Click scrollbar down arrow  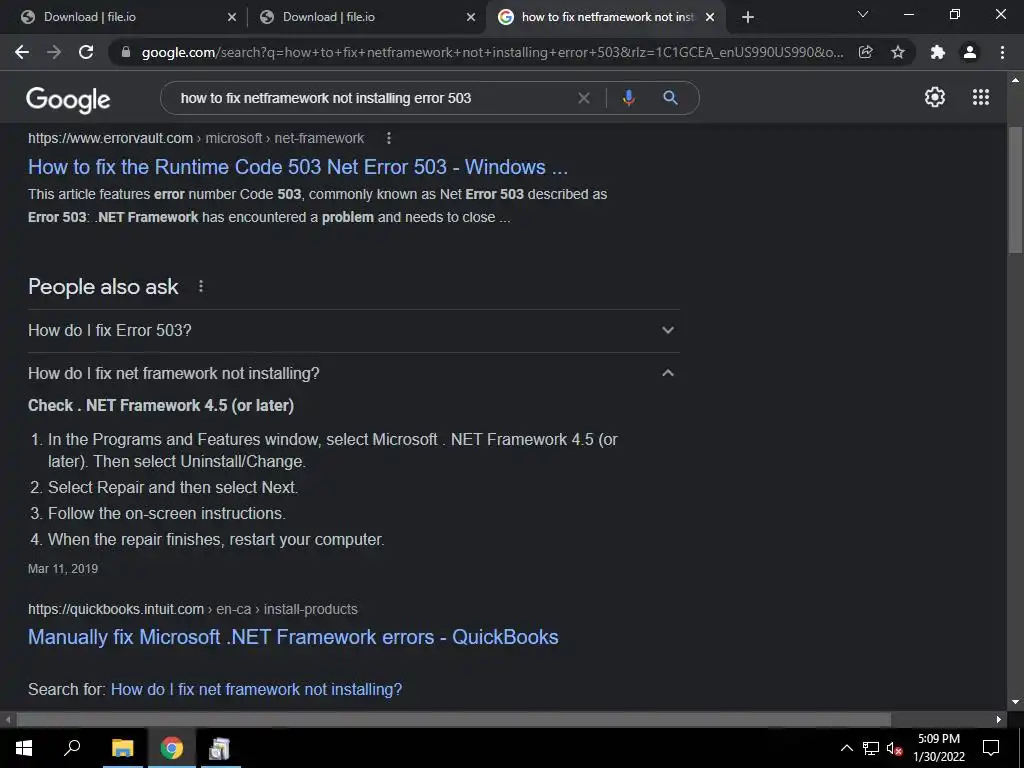point(1015,702)
